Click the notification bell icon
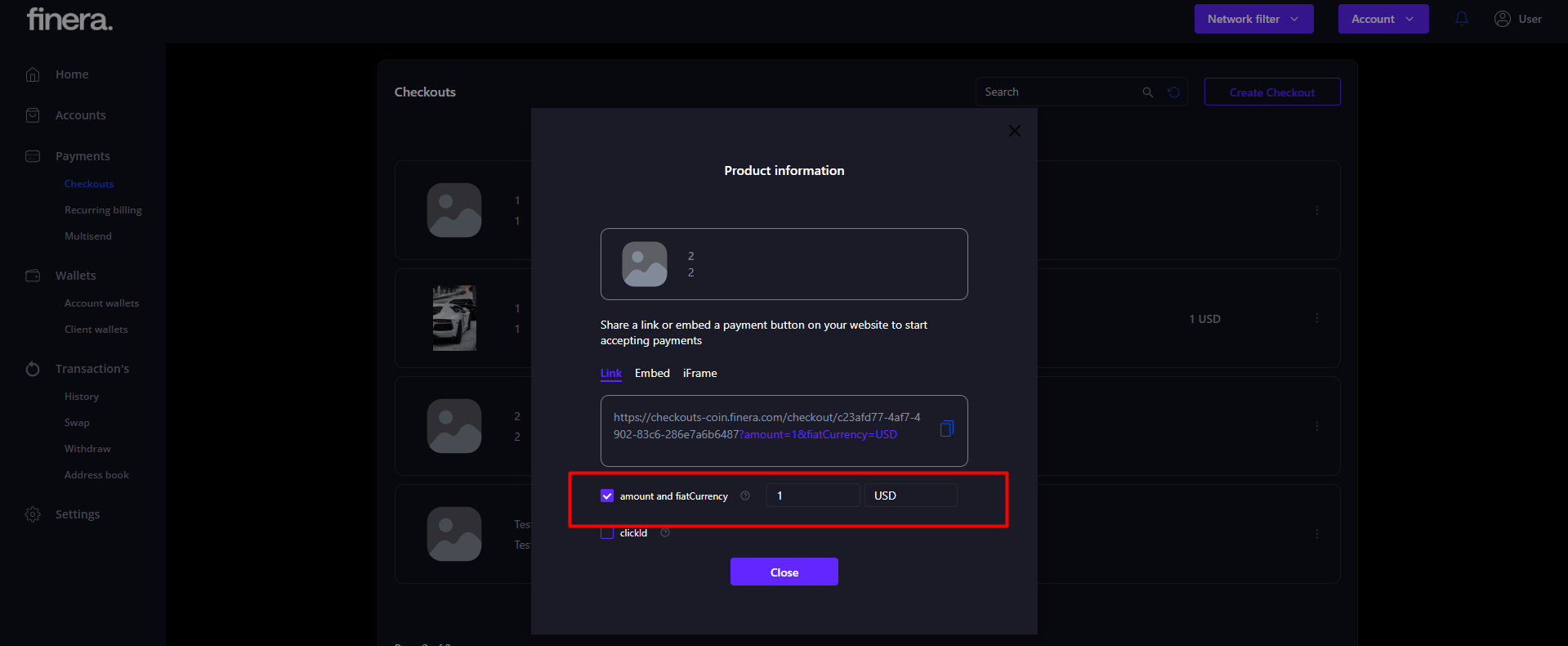The height and width of the screenshot is (646, 1568). [1462, 19]
